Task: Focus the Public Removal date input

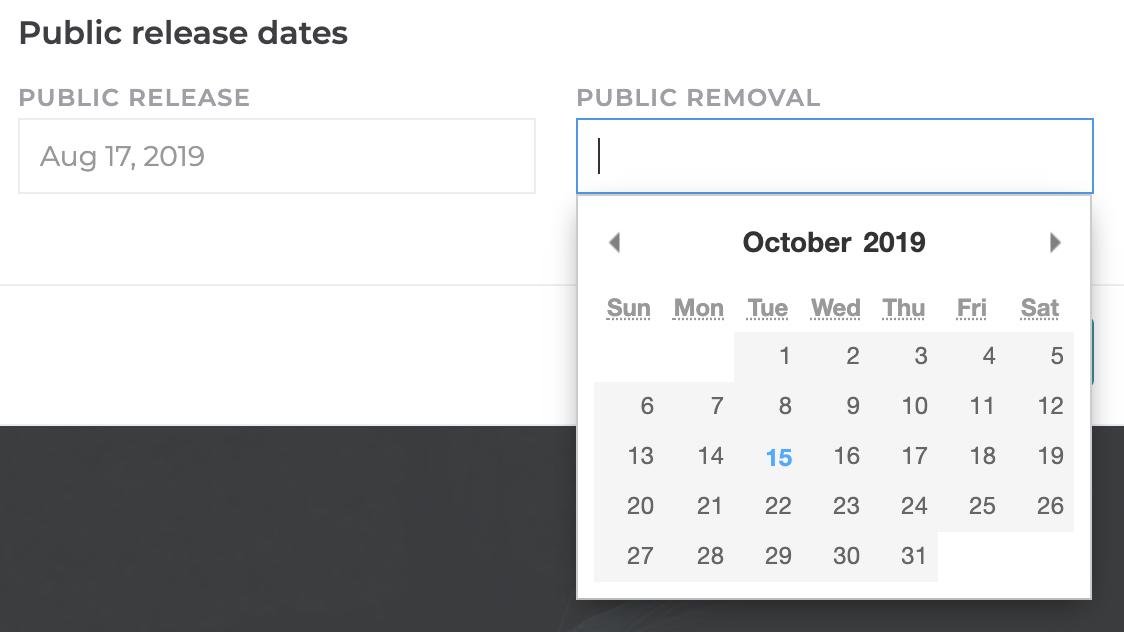Action: [834, 156]
